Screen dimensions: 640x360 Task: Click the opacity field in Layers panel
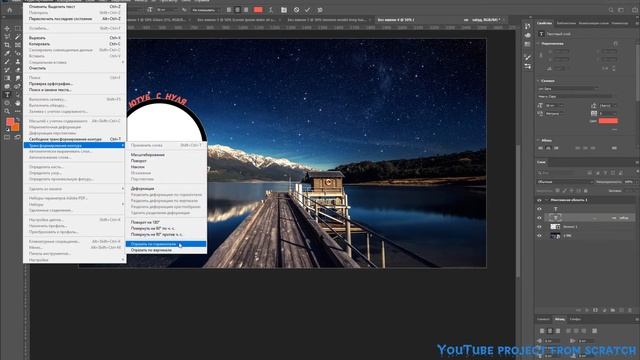(x=629, y=182)
